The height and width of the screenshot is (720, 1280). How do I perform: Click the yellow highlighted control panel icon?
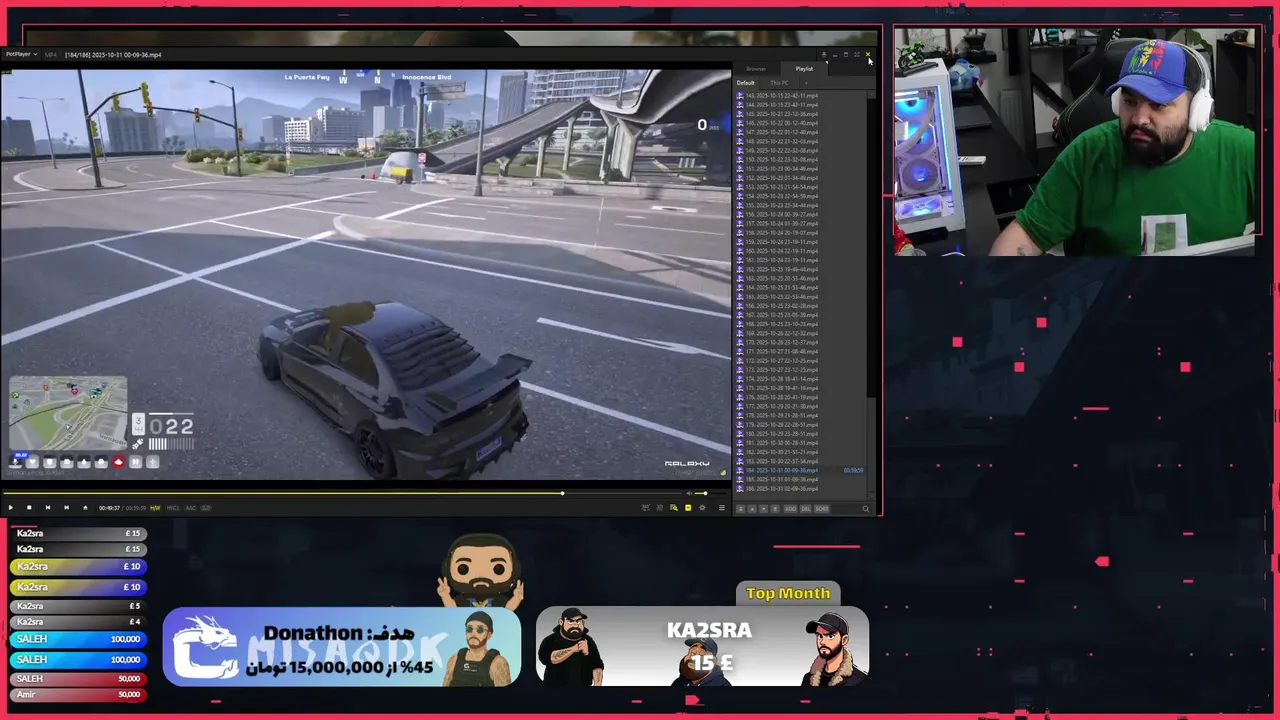[688, 508]
